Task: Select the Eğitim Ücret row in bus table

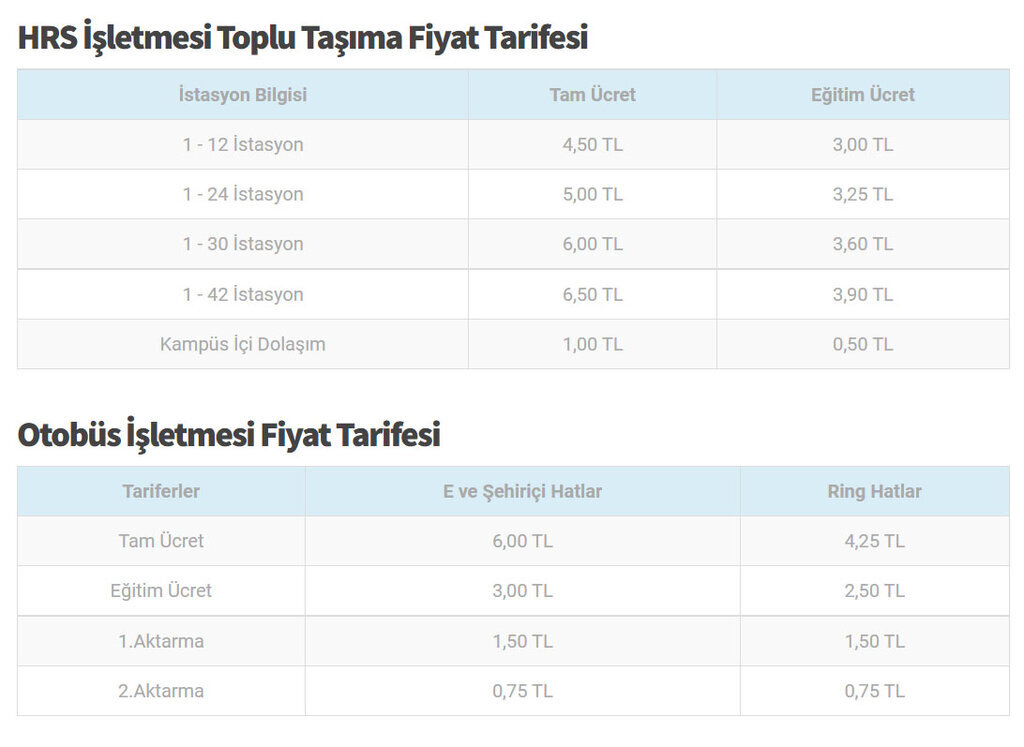Action: (x=161, y=591)
